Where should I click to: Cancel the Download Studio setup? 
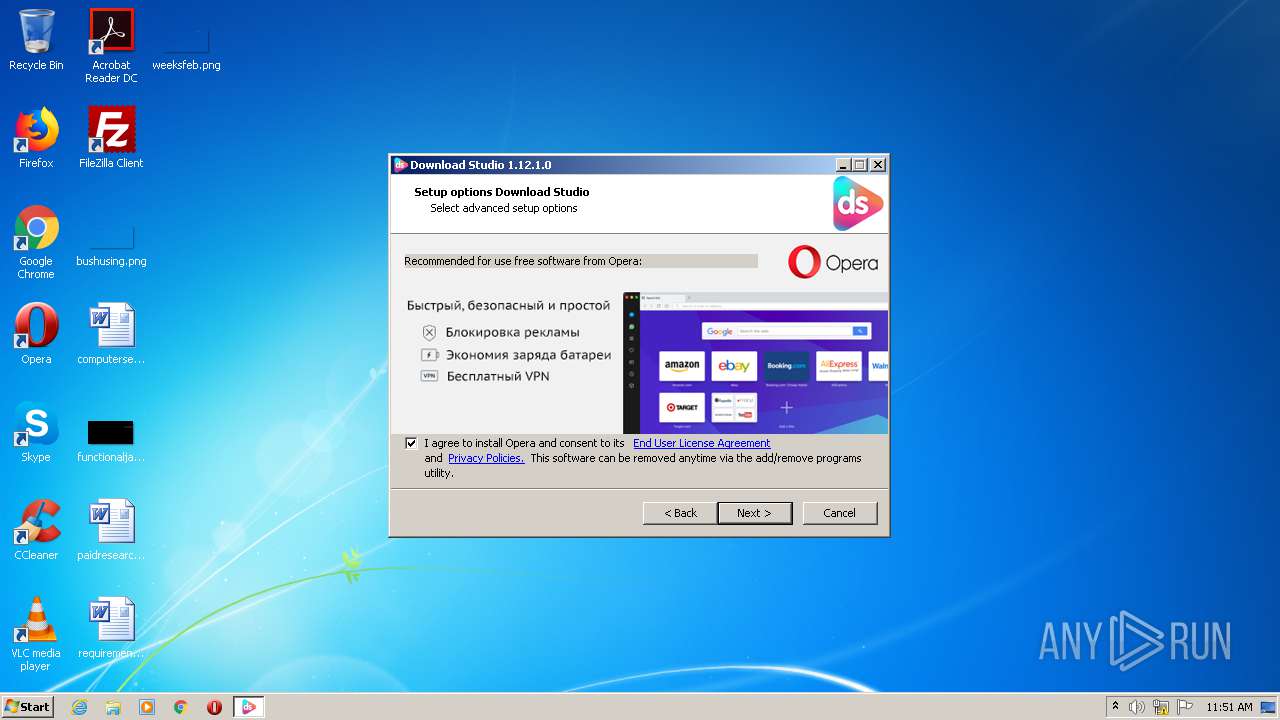coord(839,513)
